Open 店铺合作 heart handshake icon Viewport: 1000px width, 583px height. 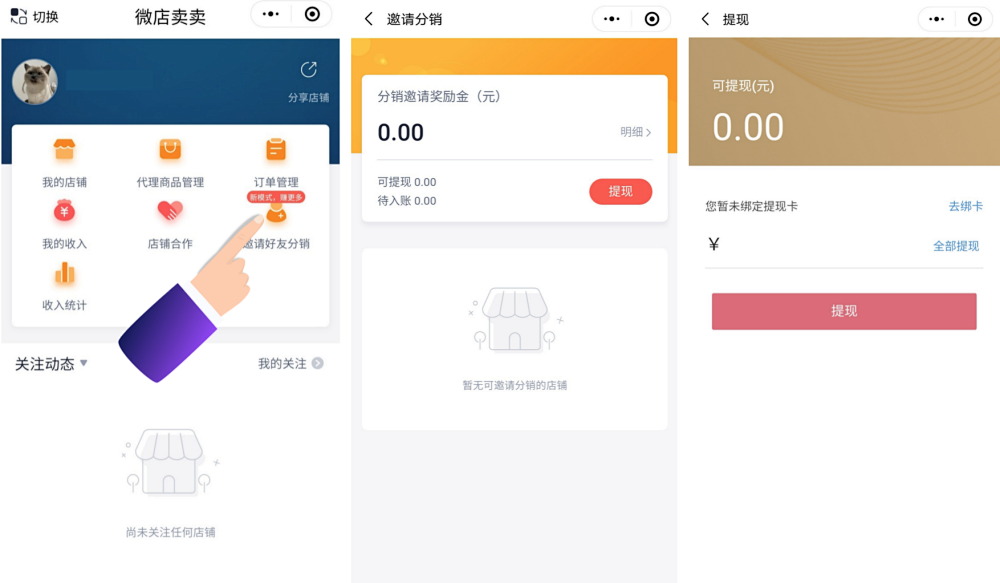point(170,210)
